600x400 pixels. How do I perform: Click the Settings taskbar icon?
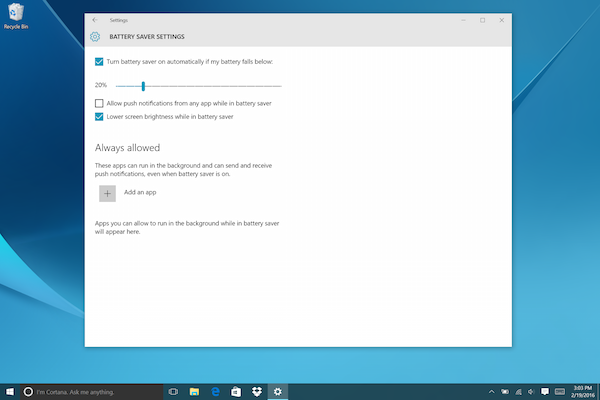tap(278, 392)
